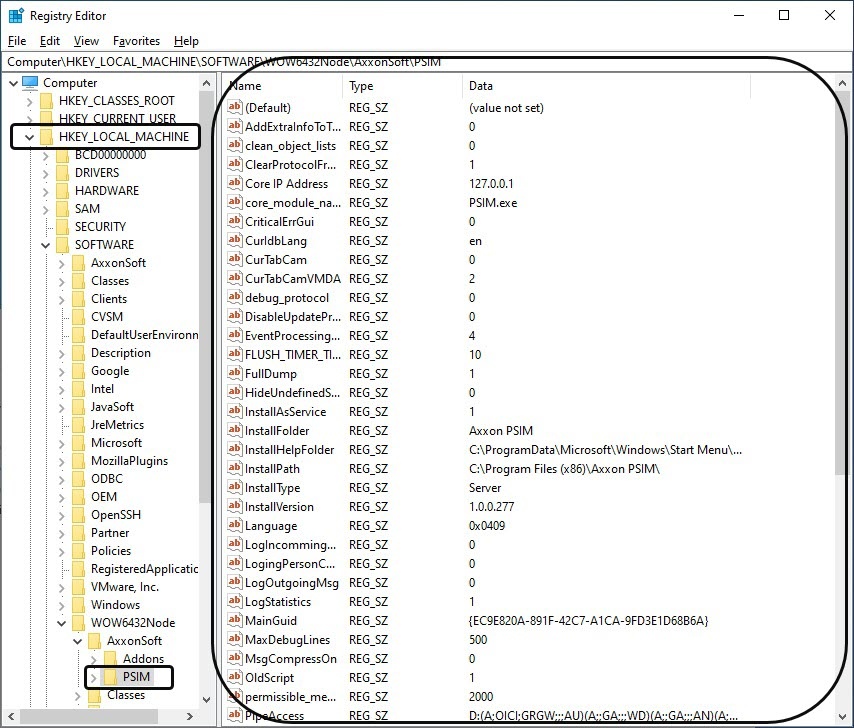Click the string icon beside Core IP Address
Image resolution: width=854 pixels, height=728 pixels.
coord(235,184)
